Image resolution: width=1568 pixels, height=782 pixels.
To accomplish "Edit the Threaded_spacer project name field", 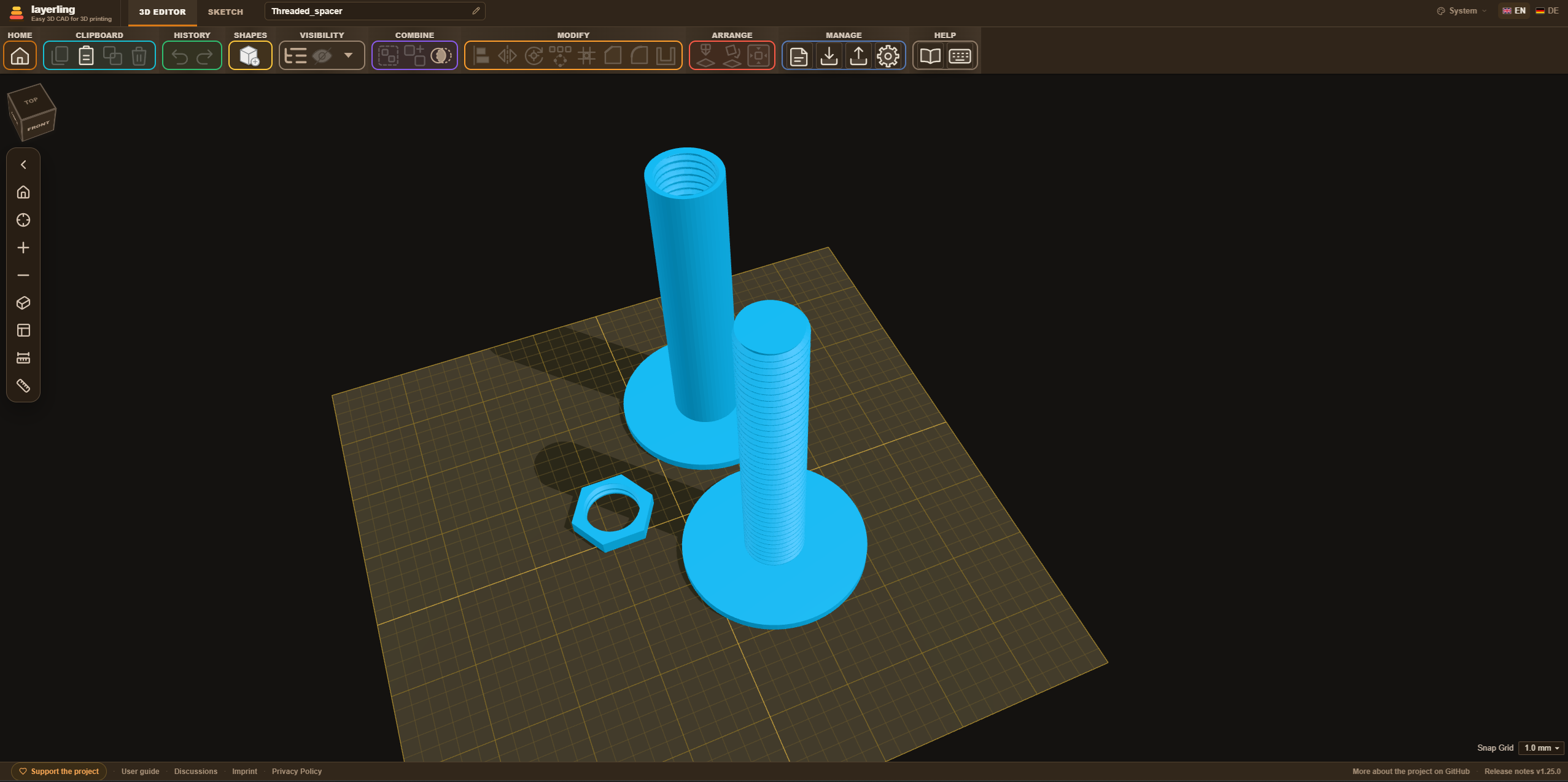I will 375,11.
